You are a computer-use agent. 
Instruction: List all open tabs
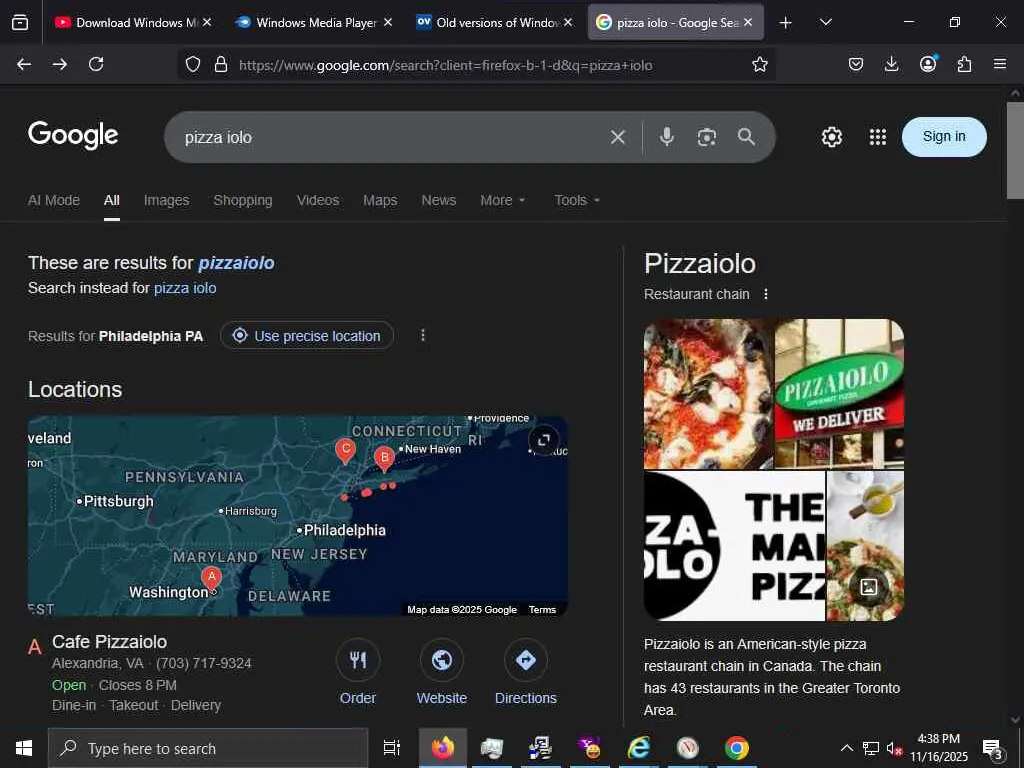pos(825,22)
